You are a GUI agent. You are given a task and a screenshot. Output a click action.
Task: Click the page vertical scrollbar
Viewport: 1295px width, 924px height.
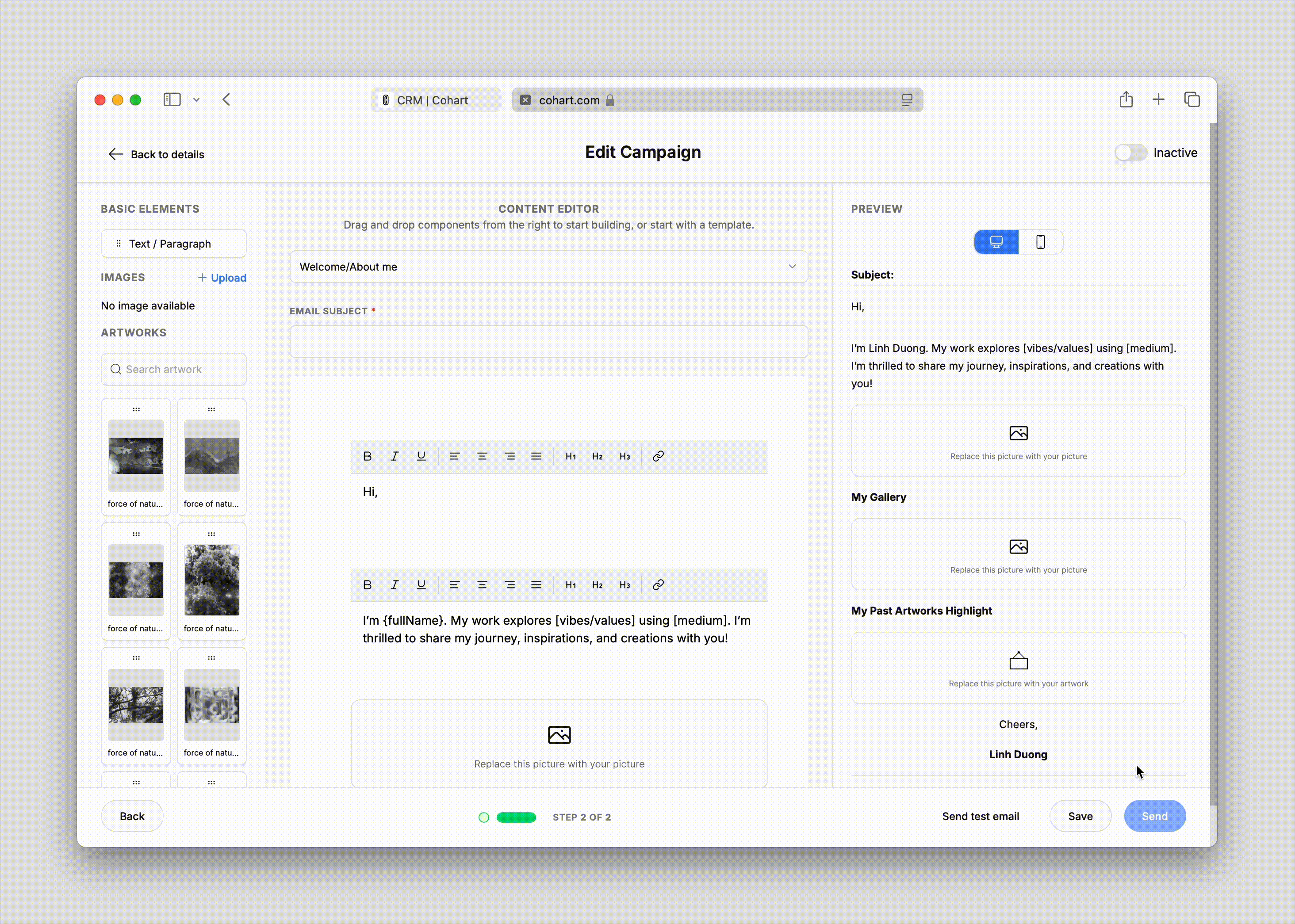[1214, 464]
